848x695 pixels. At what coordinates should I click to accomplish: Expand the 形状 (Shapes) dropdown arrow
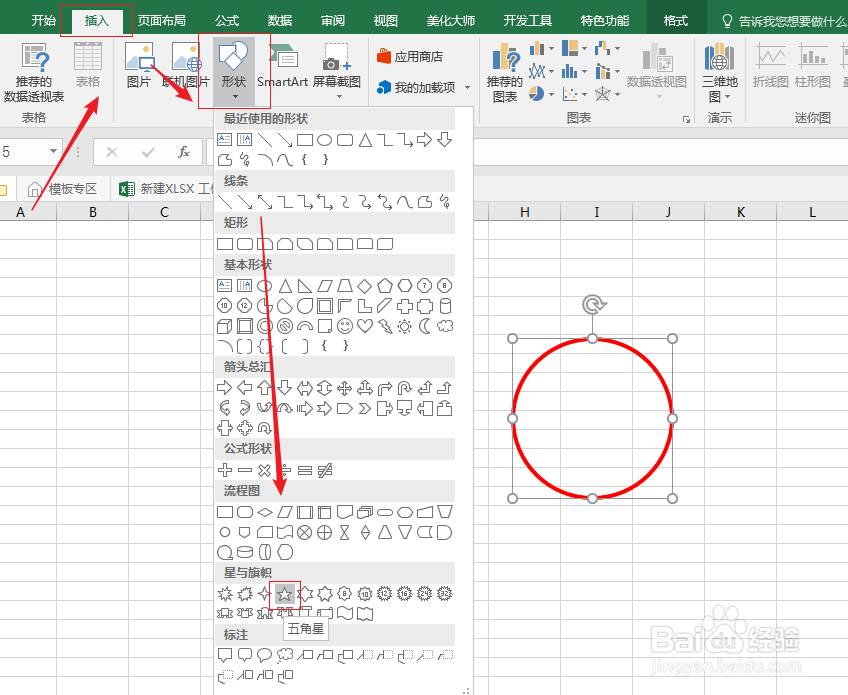(x=233, y=96)
